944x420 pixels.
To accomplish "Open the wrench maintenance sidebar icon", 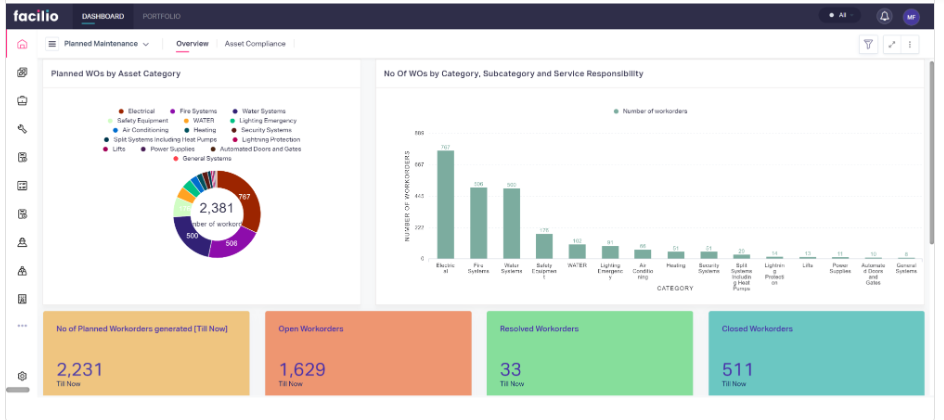I will (x=22, y=129).
